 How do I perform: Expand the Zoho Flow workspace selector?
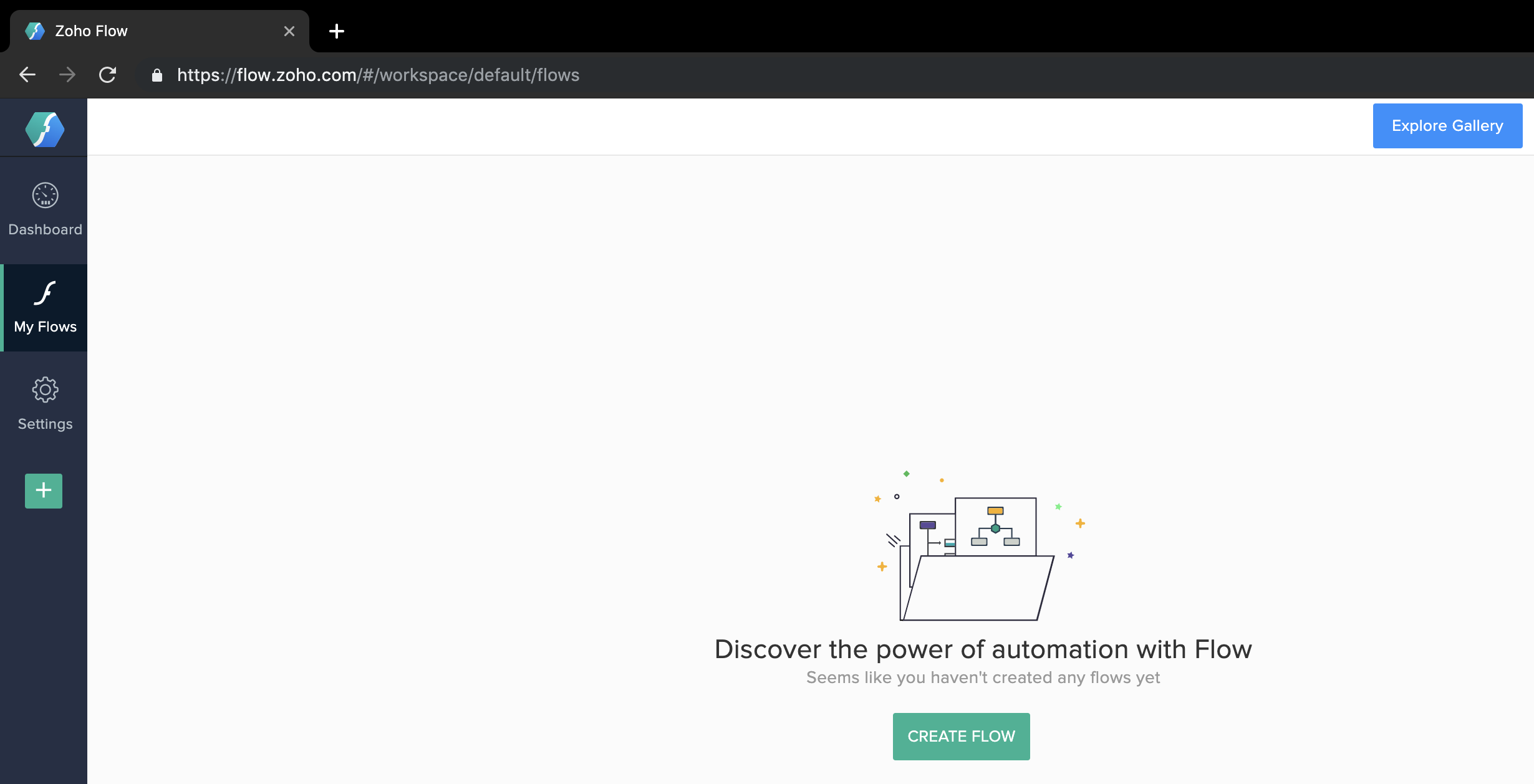click(44, 127)
